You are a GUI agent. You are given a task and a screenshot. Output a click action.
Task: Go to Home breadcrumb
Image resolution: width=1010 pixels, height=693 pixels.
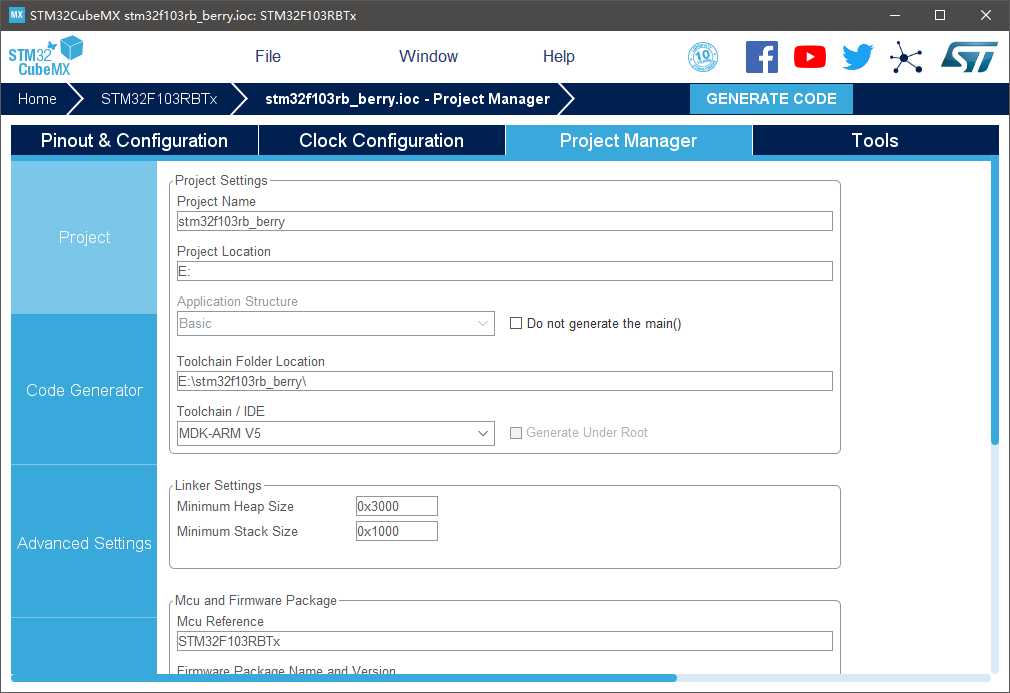37,99
